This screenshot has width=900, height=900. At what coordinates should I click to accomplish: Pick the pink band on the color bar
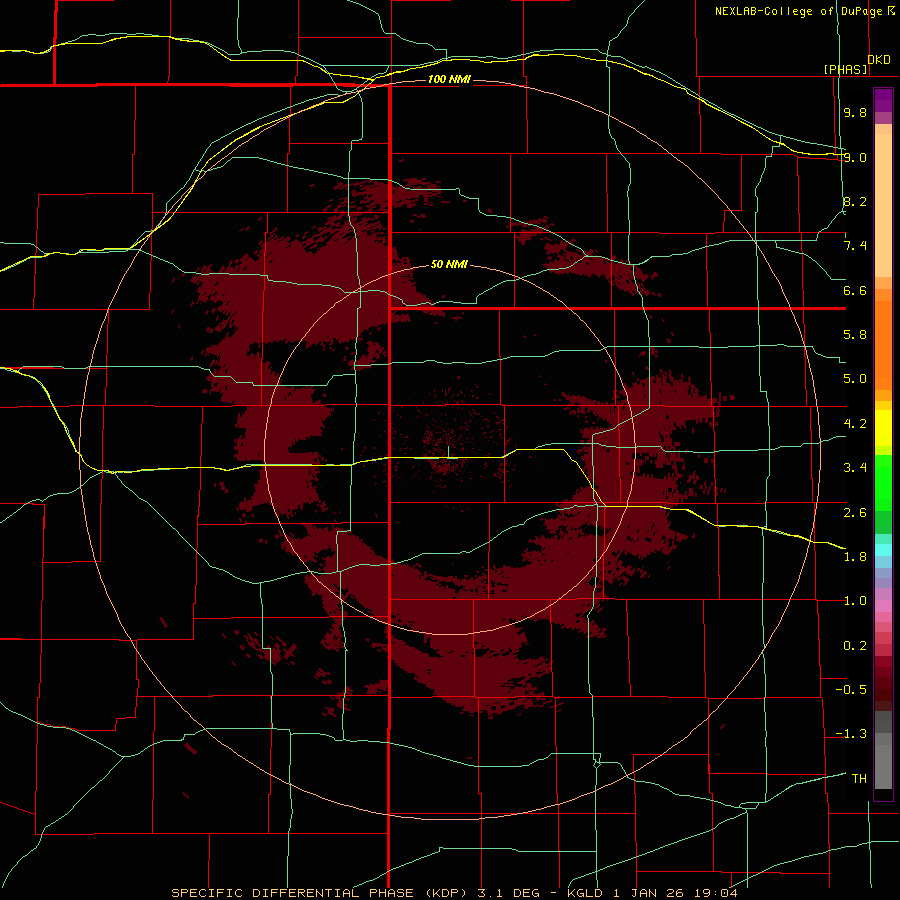(x=883, y=606)
